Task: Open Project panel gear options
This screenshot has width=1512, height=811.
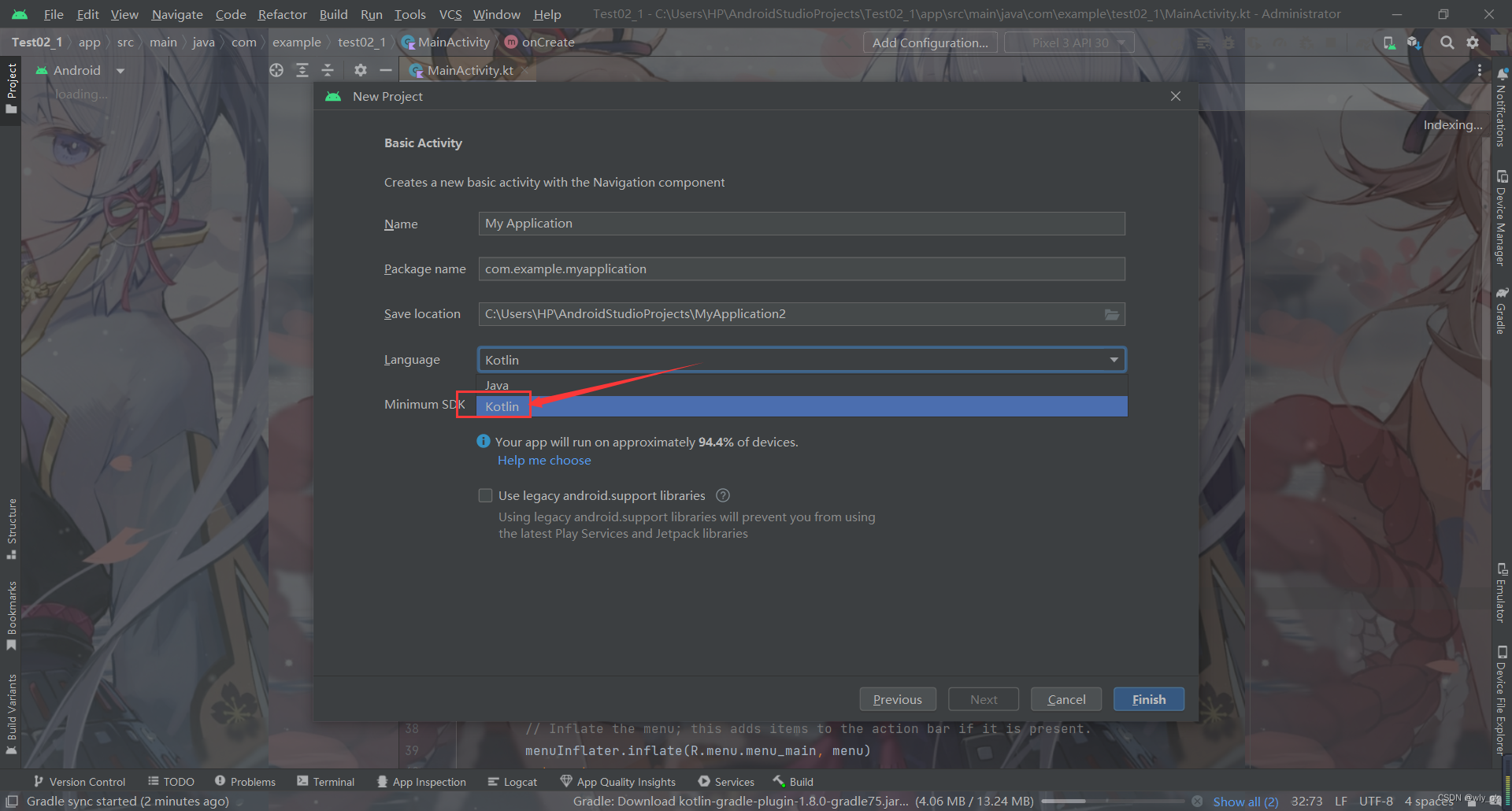Action: [361, 71]
